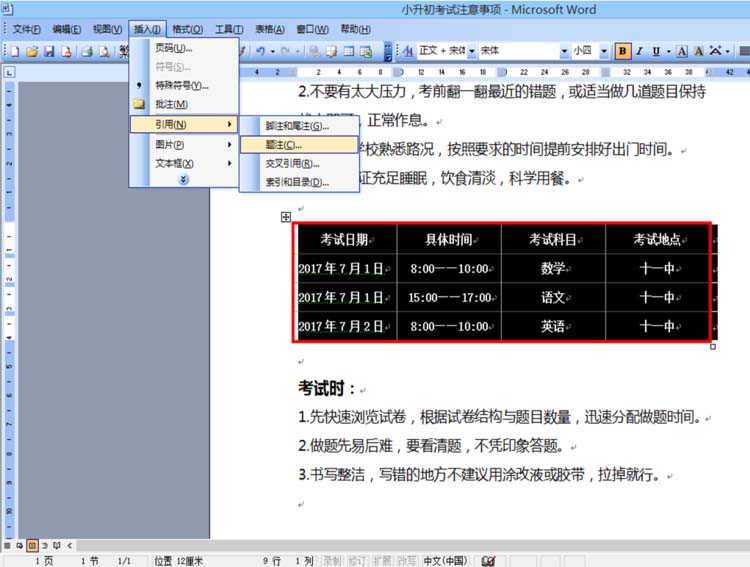
Task: Open the 格式(O) menu
Action: 187,29
